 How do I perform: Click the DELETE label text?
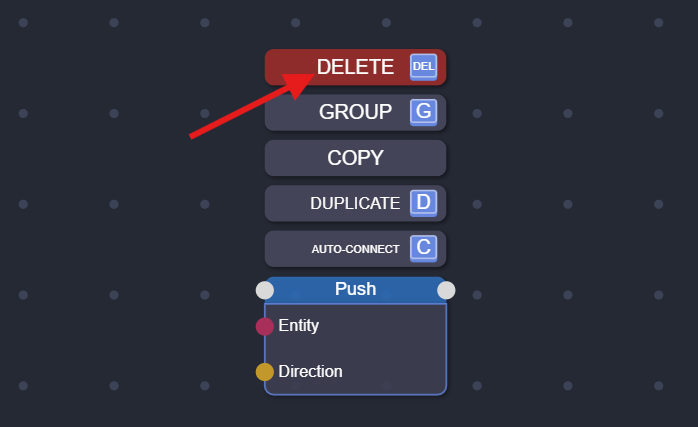tap(355, 67)
